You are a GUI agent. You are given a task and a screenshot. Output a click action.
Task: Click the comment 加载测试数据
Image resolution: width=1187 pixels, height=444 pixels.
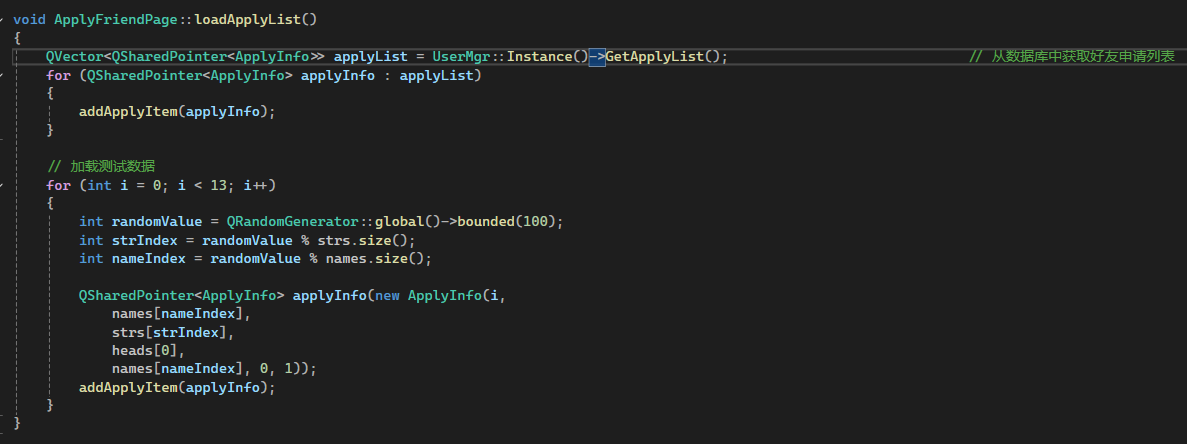point(101,166)
